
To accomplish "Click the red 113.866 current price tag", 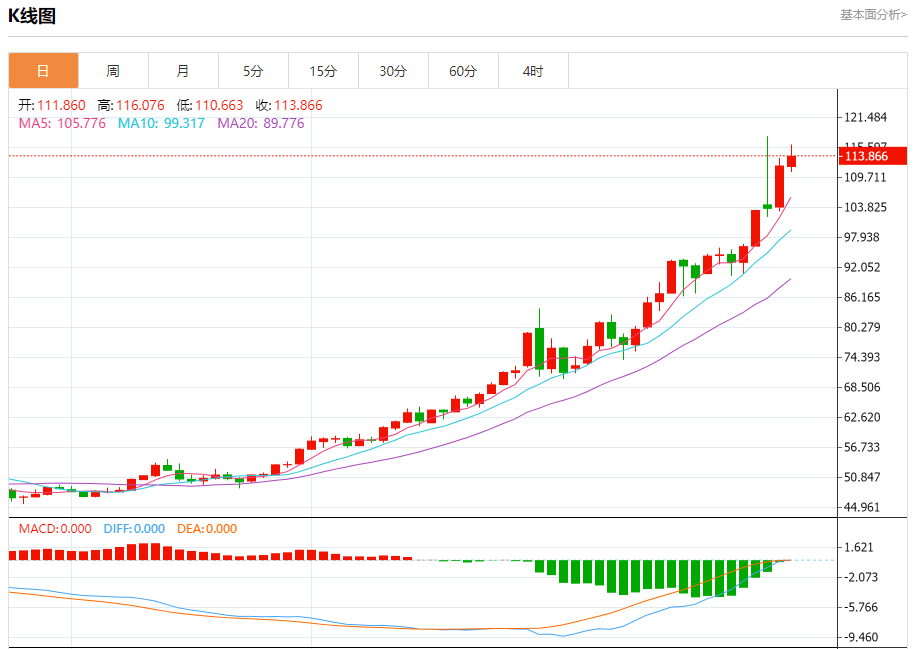I will tap(873, 156).
